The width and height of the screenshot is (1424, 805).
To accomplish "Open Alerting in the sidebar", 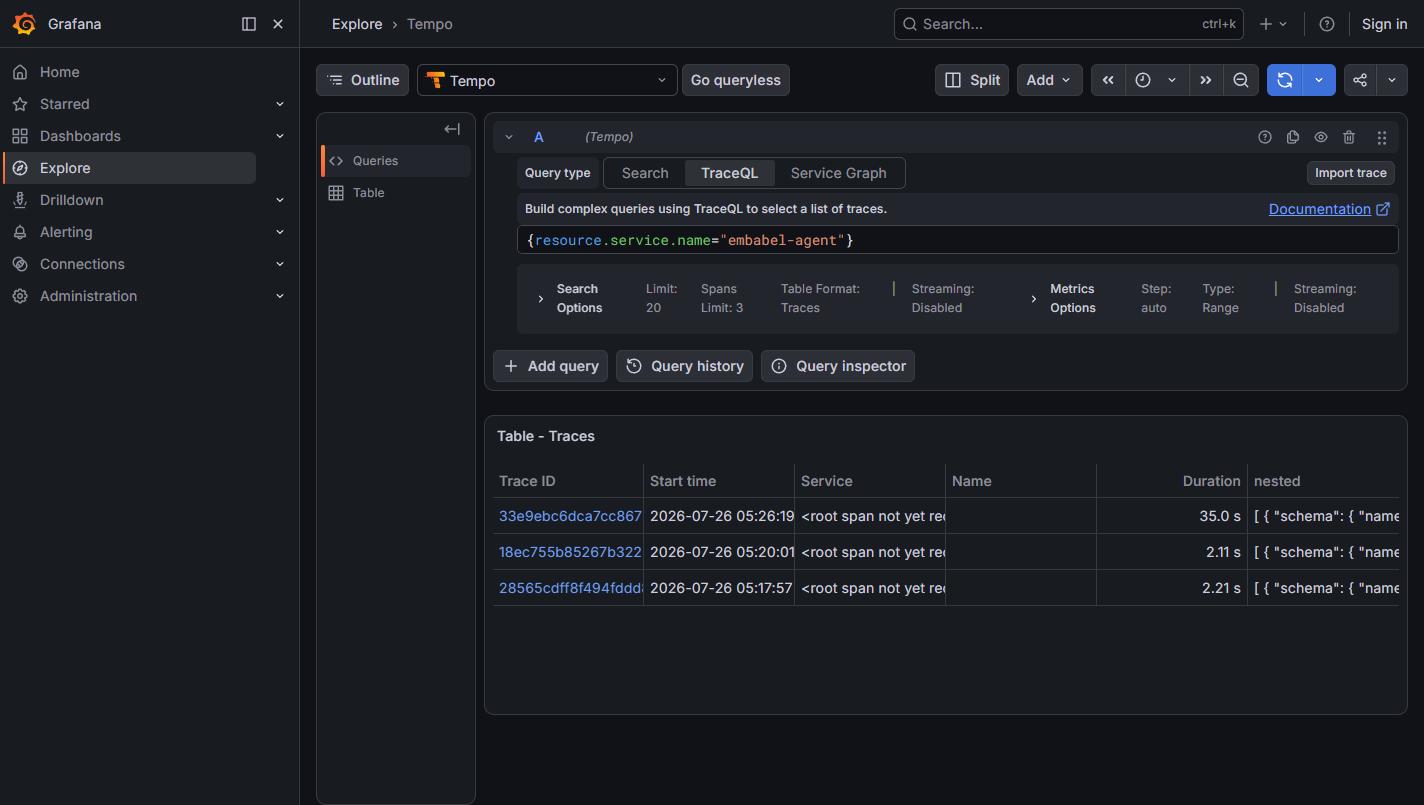I will click(x=66, y=232).
